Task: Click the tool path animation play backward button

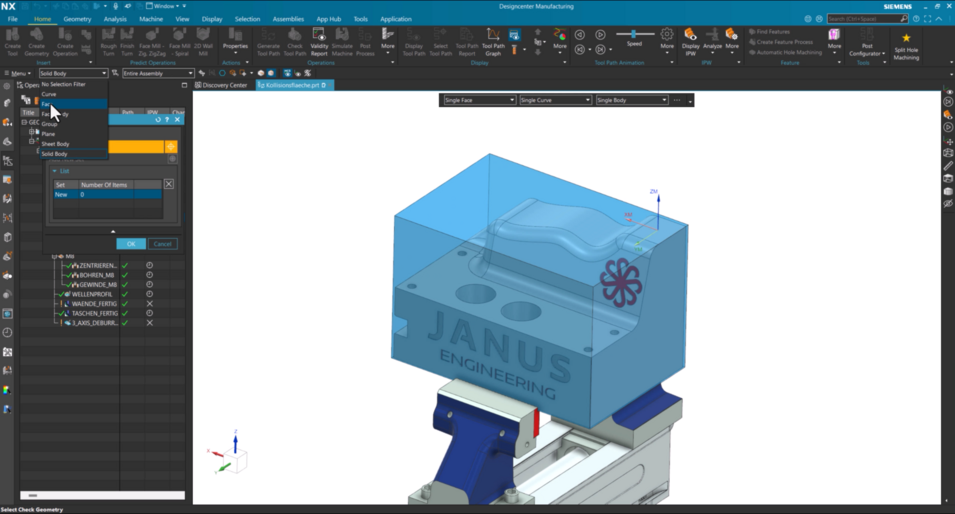Action: (x=580, y=35)
